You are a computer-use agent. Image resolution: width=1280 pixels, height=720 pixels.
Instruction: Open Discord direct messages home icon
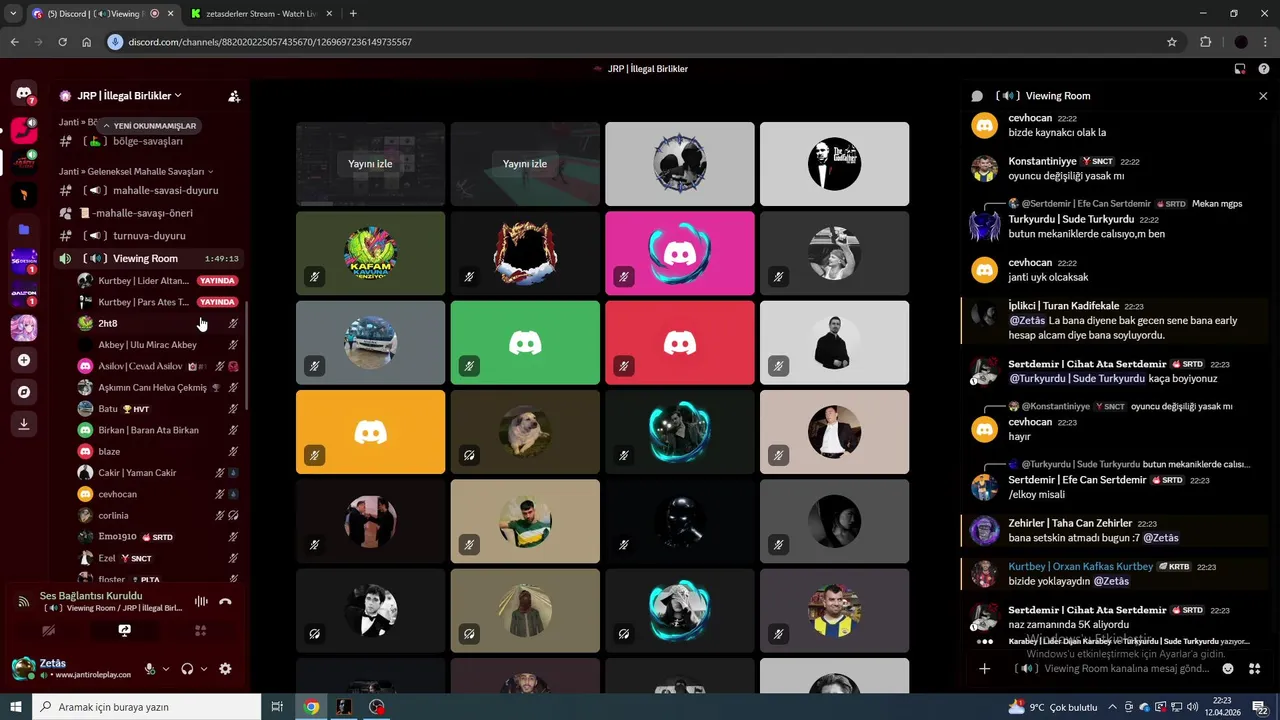pyautogui.click(x=24, y=93)
